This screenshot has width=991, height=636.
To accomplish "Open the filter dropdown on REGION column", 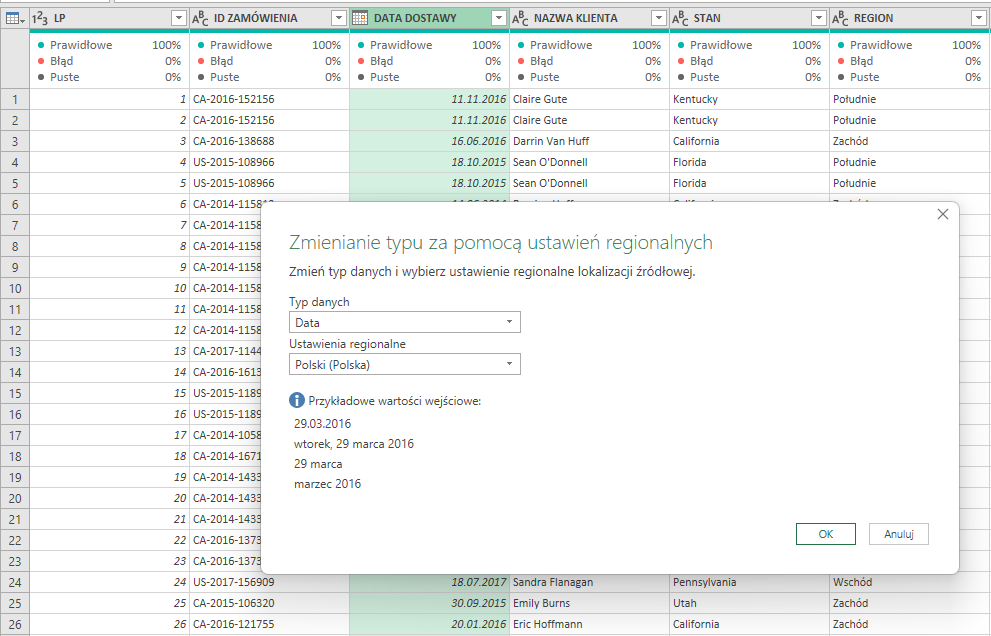I will [x=977, y=17].
